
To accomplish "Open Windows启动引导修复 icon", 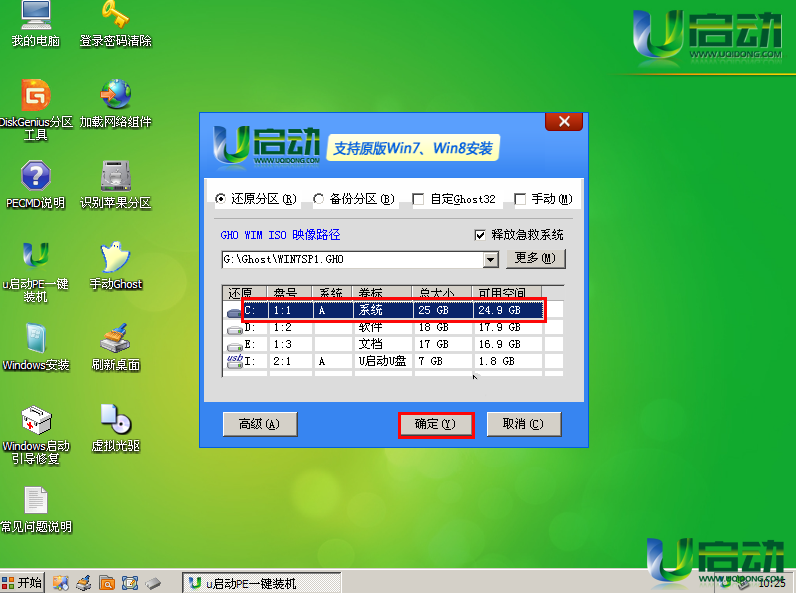I will click(x=36, y=421).
